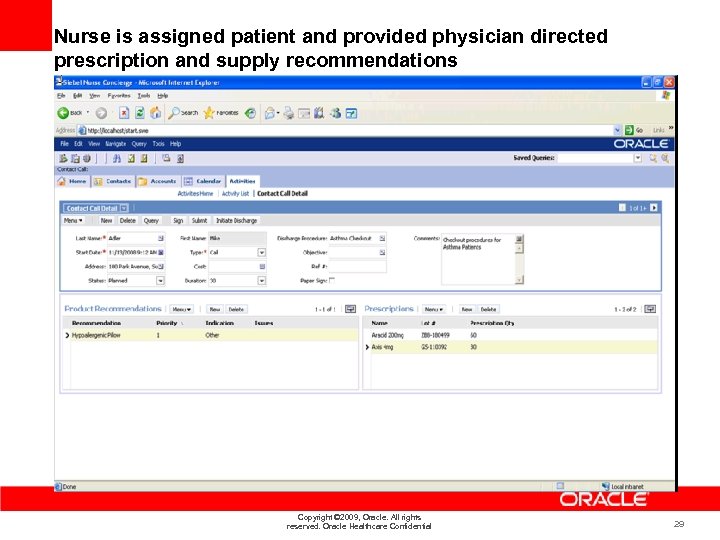Click the rightmost query magnifier icon
The image size is (720, 540).
[x=665, y=158]
